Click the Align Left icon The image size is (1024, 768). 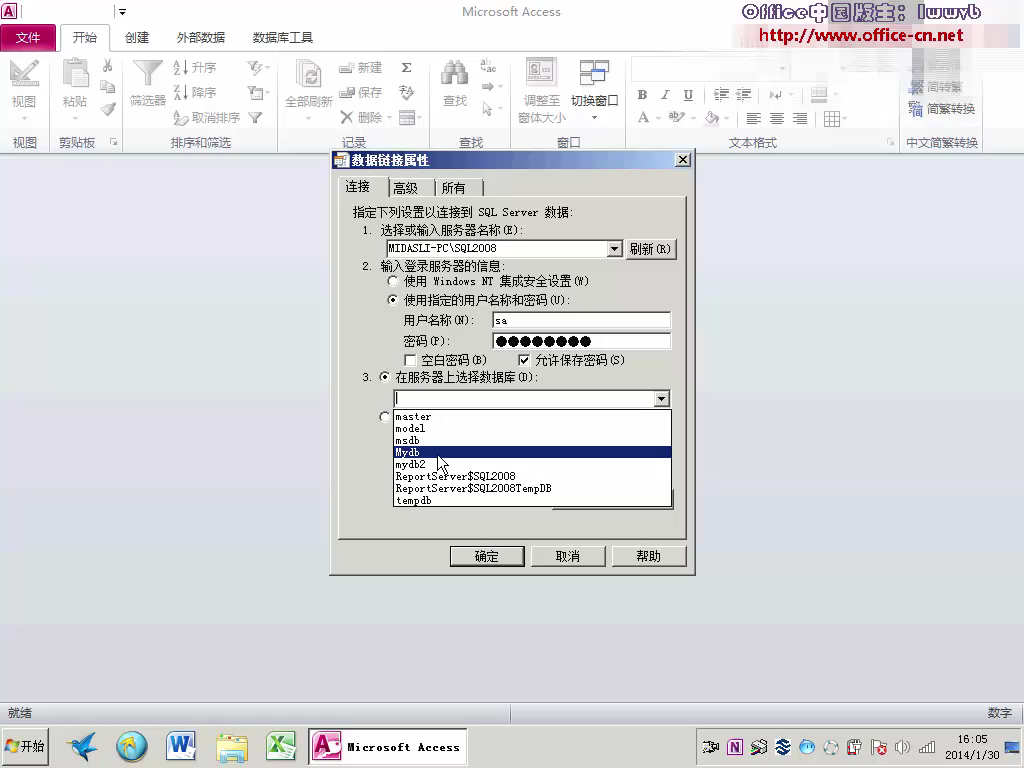point(754,119)
